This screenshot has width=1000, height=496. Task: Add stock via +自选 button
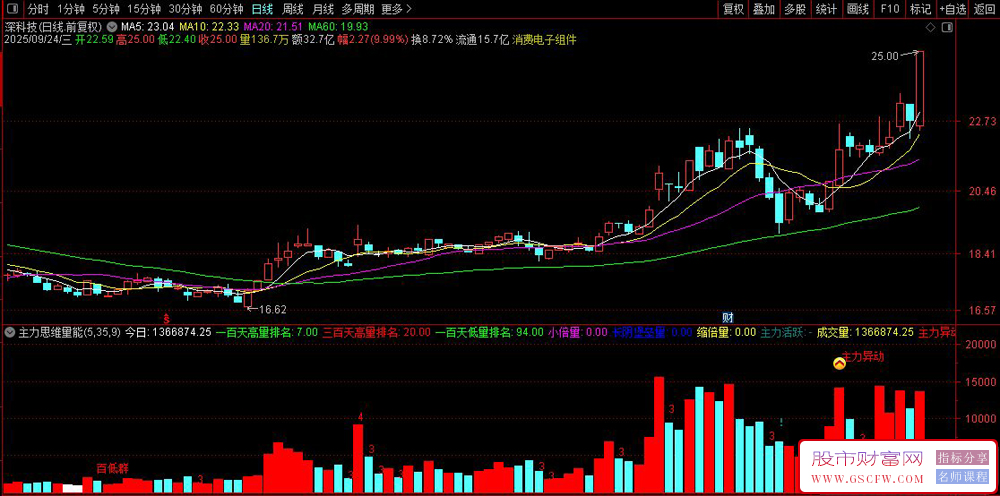click(x=953, y=9)
